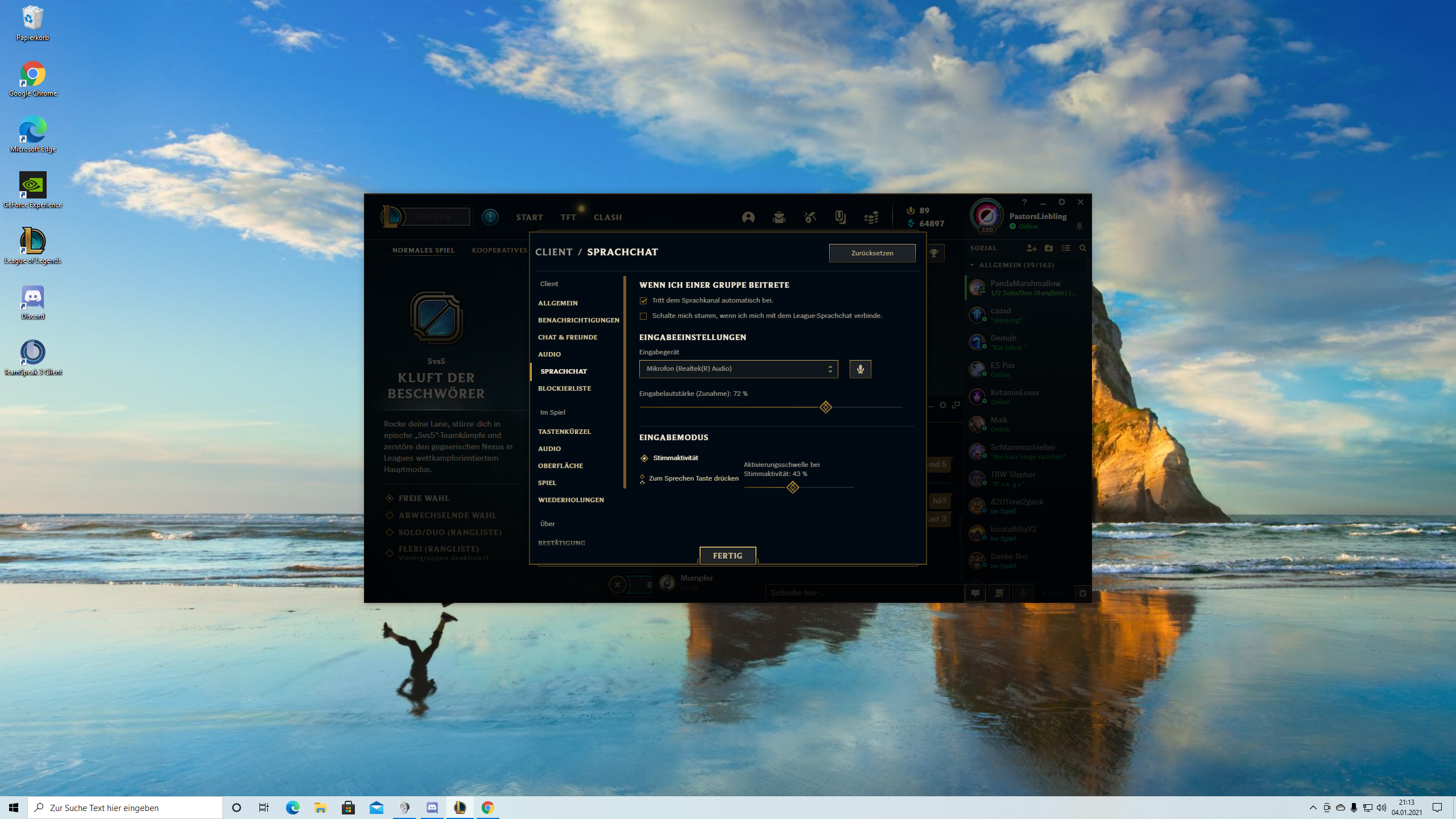Open the Eingabegerät microphone dropdown
Viewport: 1456px width, 819px height.
pos(738,369)
